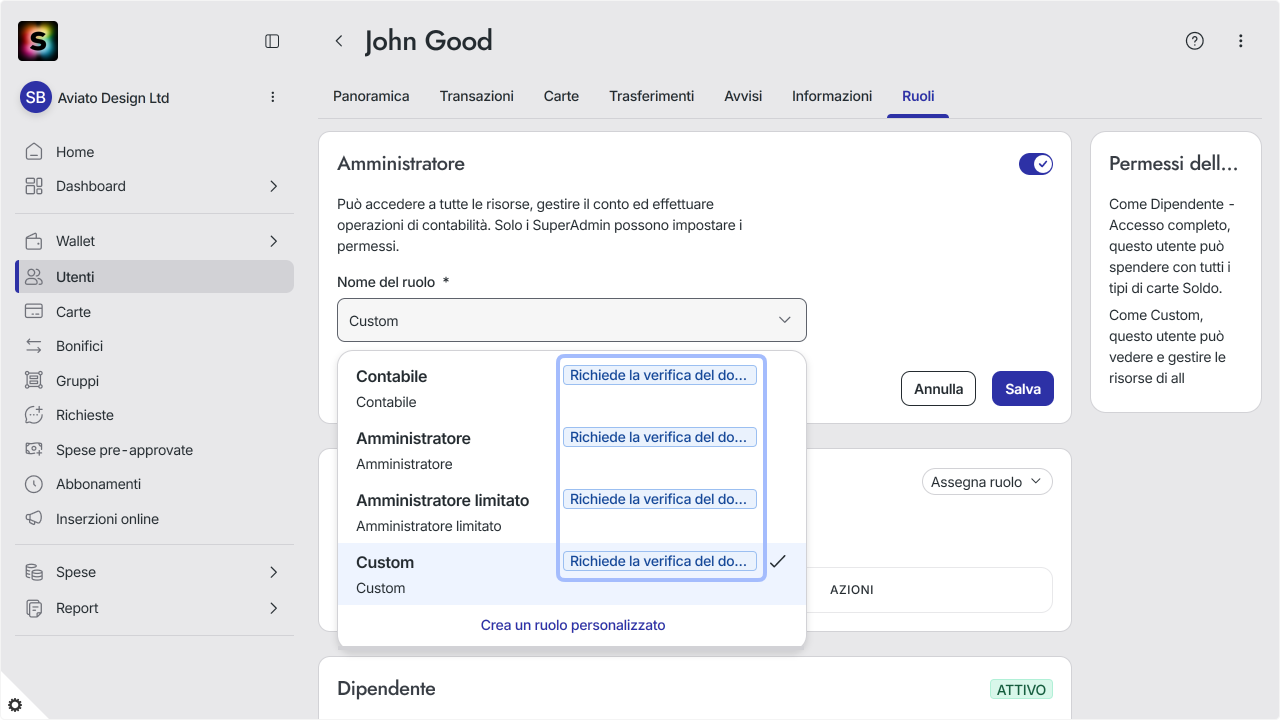Select the Contabile role option
This screenshot has height=720, width=1280.
(x=572, y=389)
